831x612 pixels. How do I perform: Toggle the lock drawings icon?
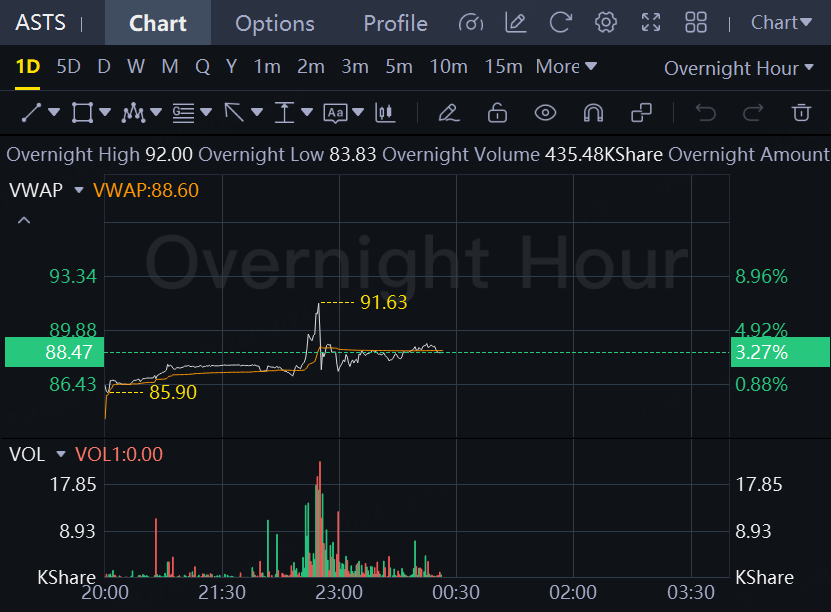(x=497, y=112)
